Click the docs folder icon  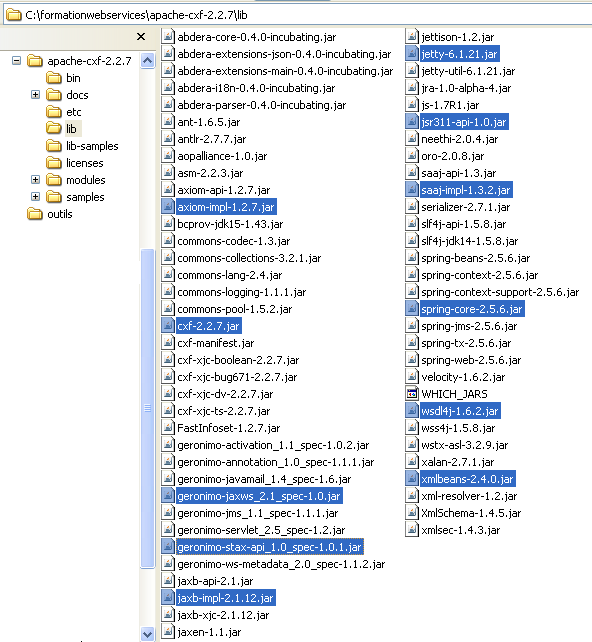54,95
